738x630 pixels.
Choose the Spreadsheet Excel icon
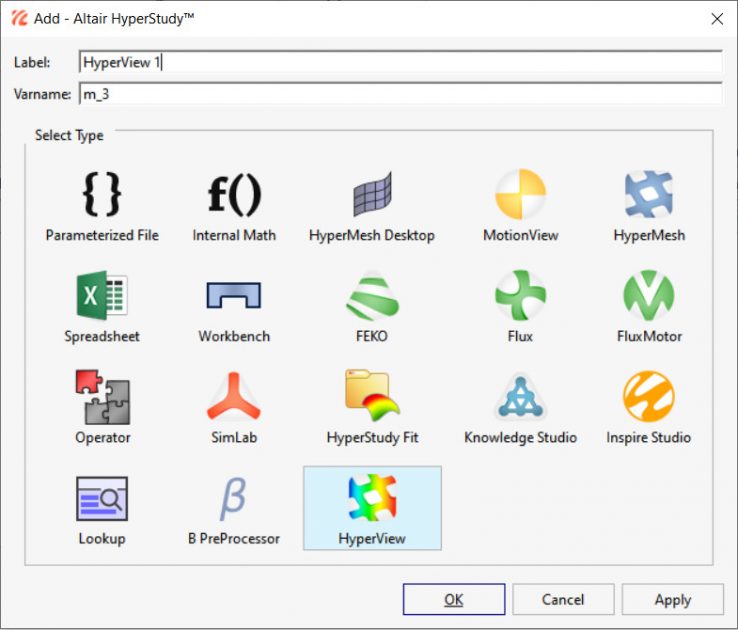coord(102,297)
